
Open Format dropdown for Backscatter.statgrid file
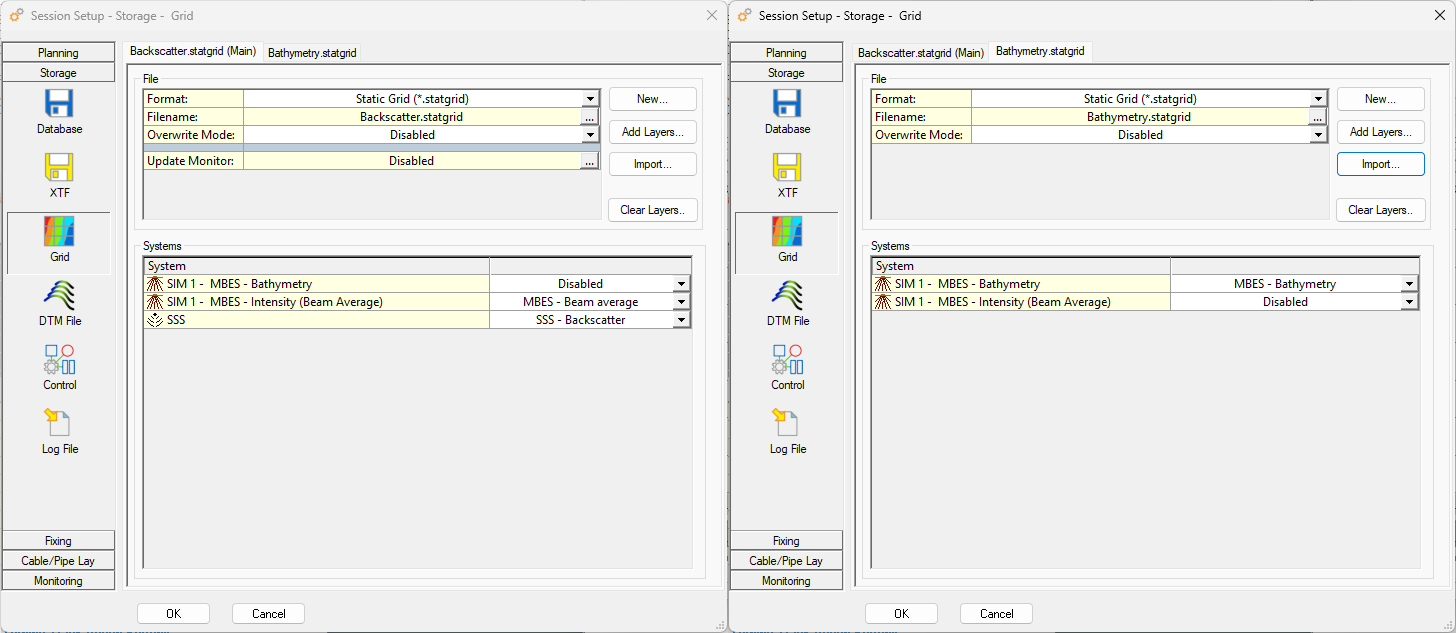590,99
